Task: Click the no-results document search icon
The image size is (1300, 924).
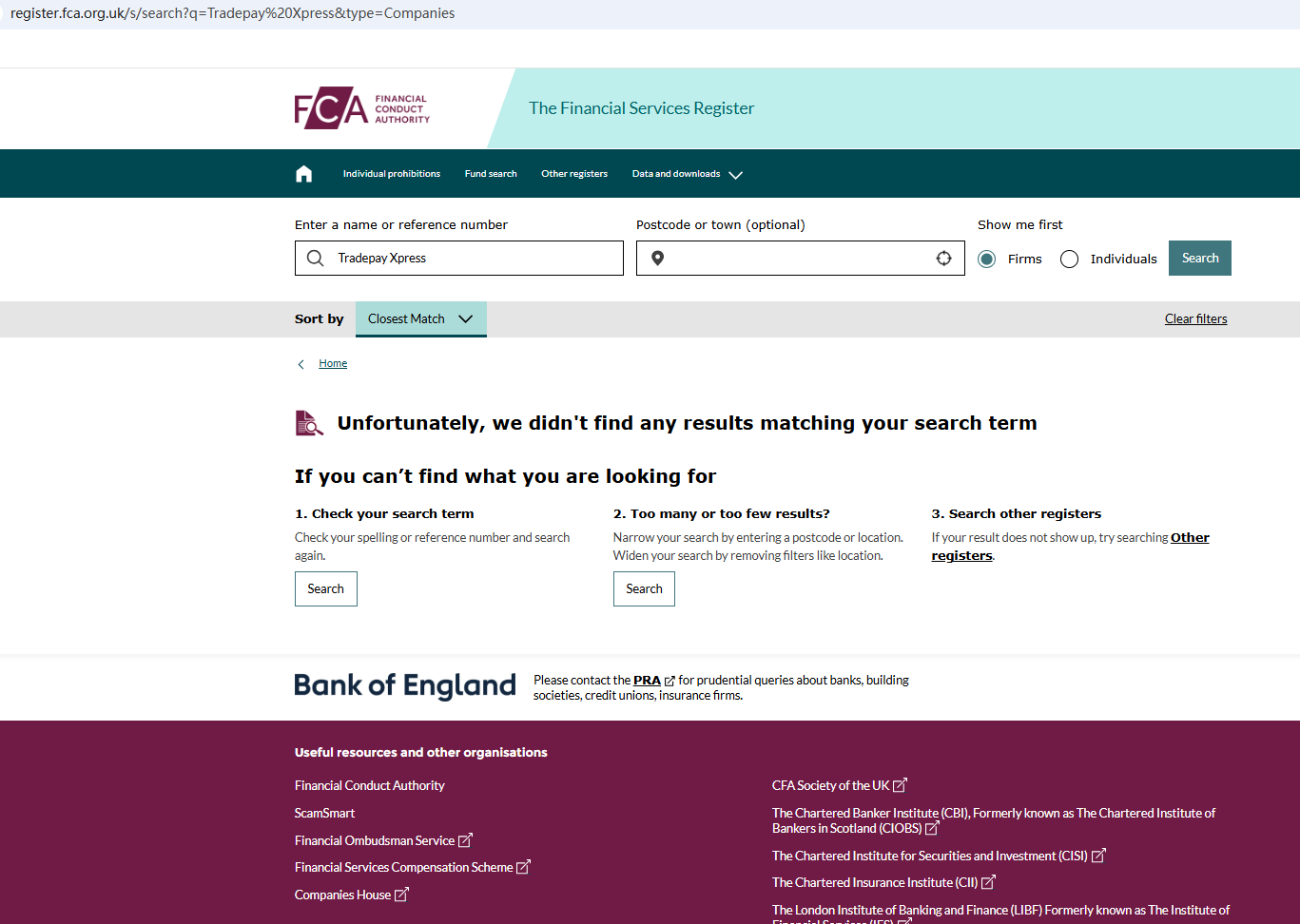Action: pos(309,423)
